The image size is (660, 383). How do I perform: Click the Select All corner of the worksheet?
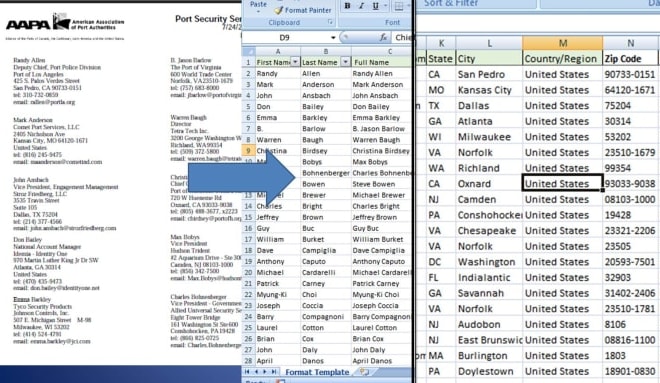tap(248, 51)
